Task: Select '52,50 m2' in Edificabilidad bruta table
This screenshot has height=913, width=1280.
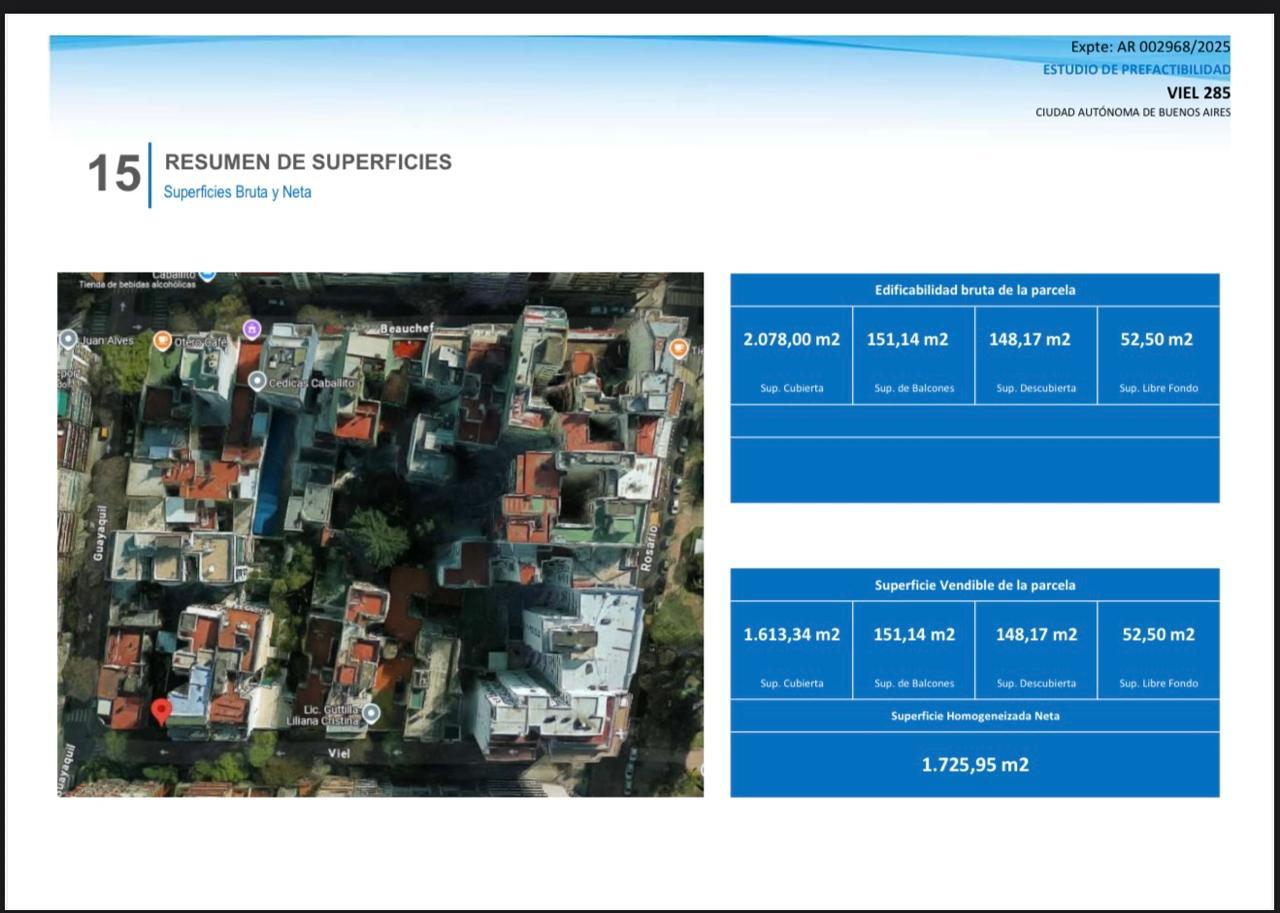Action: [x=1156, y=339]
